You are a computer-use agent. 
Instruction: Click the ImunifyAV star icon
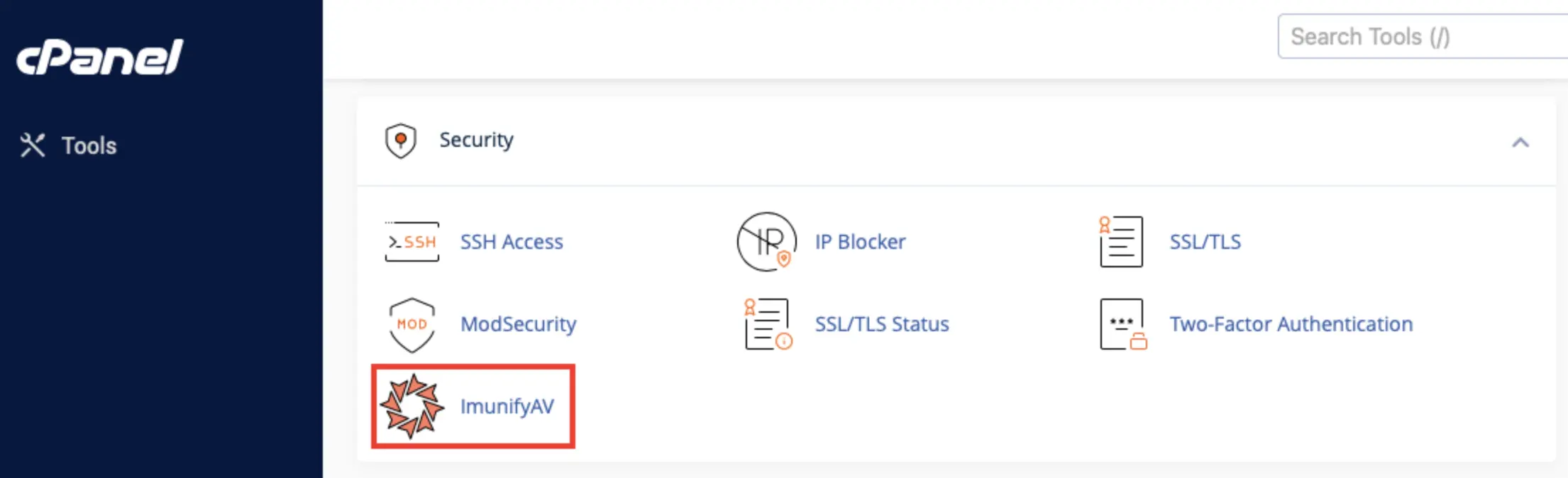point(412,406)
